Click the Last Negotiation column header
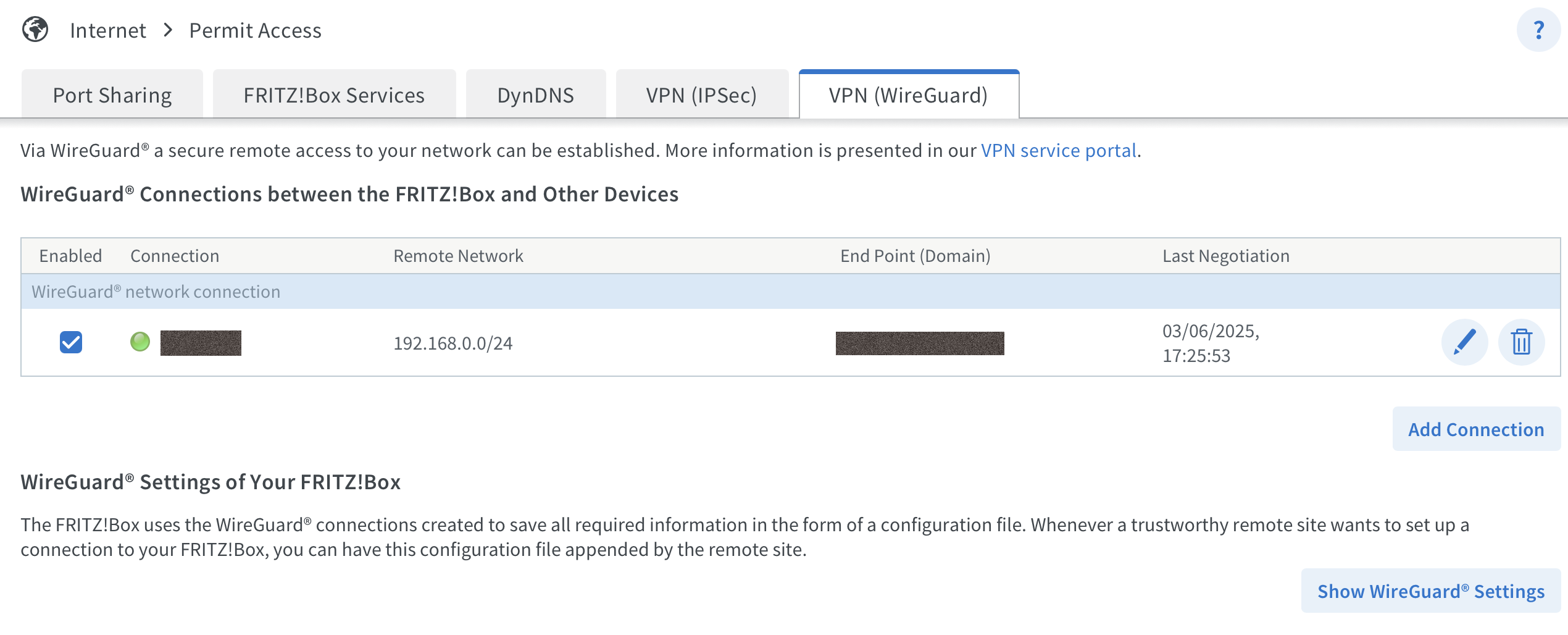Image resolution: width=1568 pixels, height=635 pixels. [1226, 256]
